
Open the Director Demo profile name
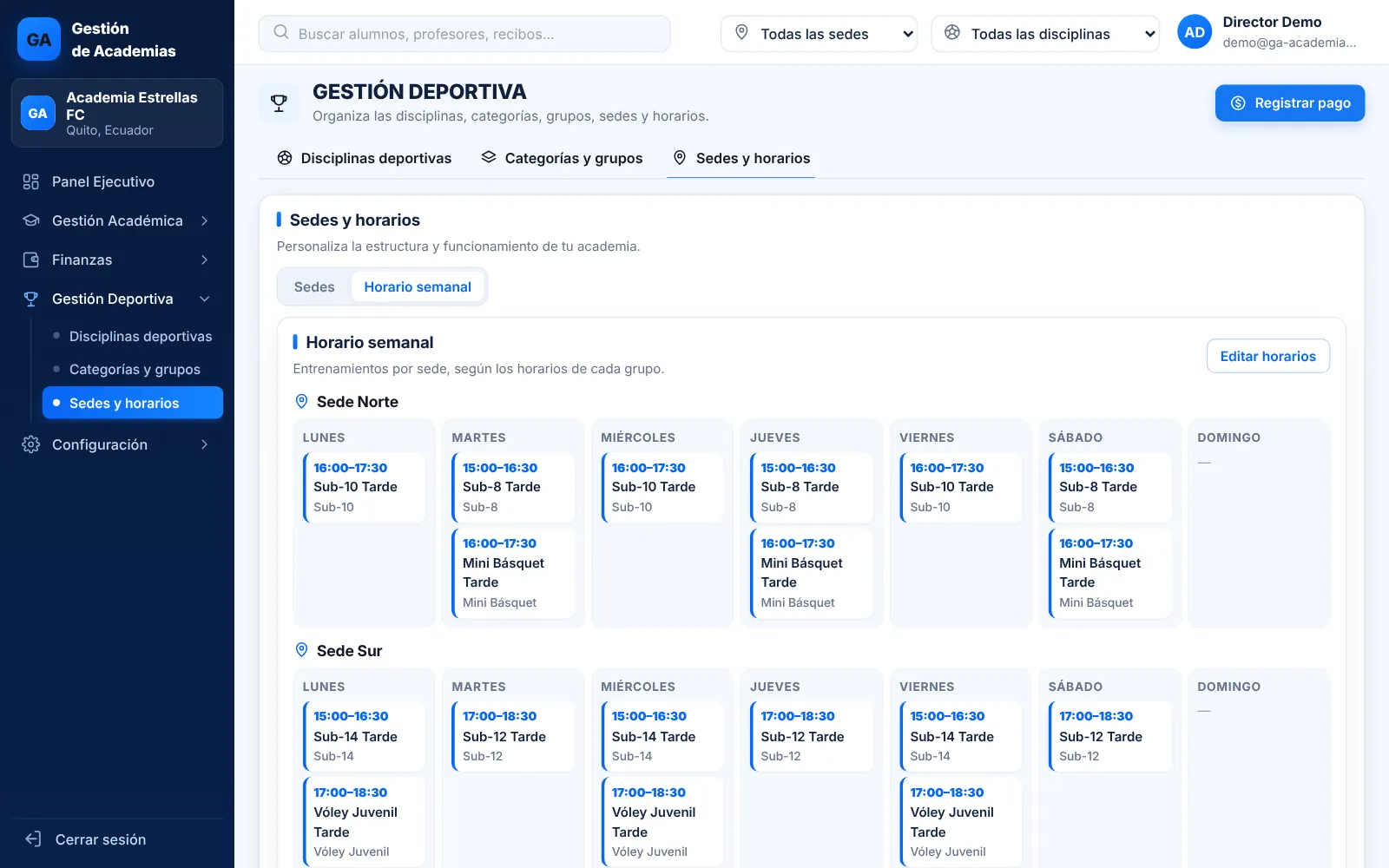pos(1272,23)
